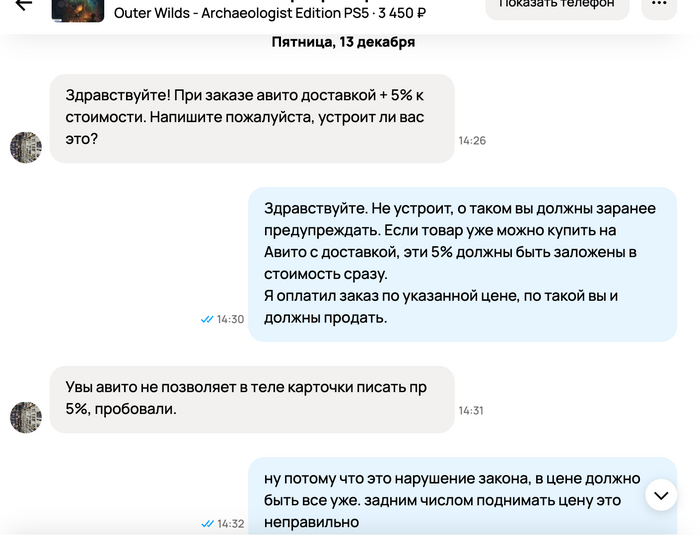Go back using the back arrow
The width and height of the screenshot is (700, 544).
click(22, 4)
